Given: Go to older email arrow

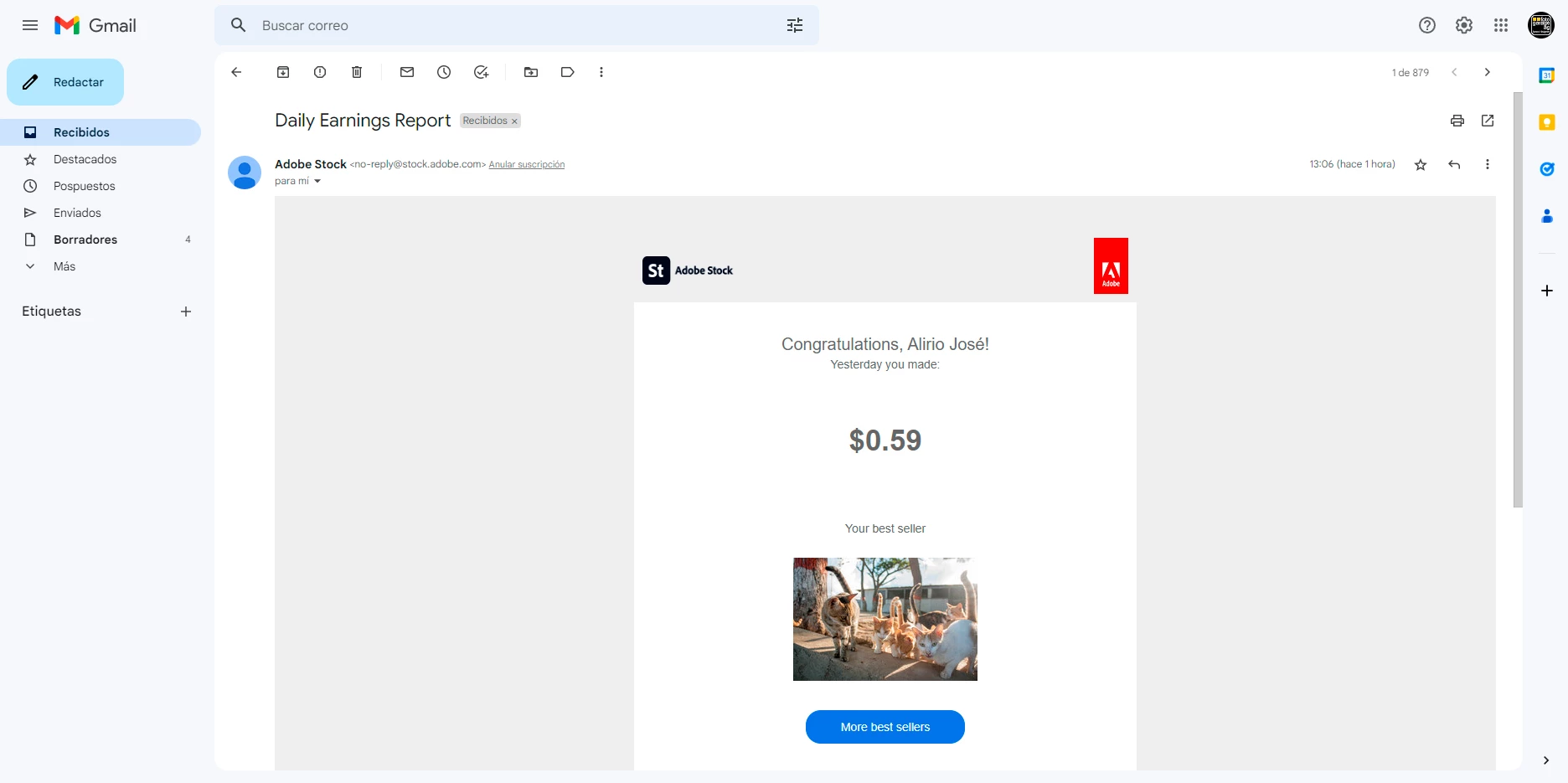Looking at the screenshot, I should (x=1488, y=72).
